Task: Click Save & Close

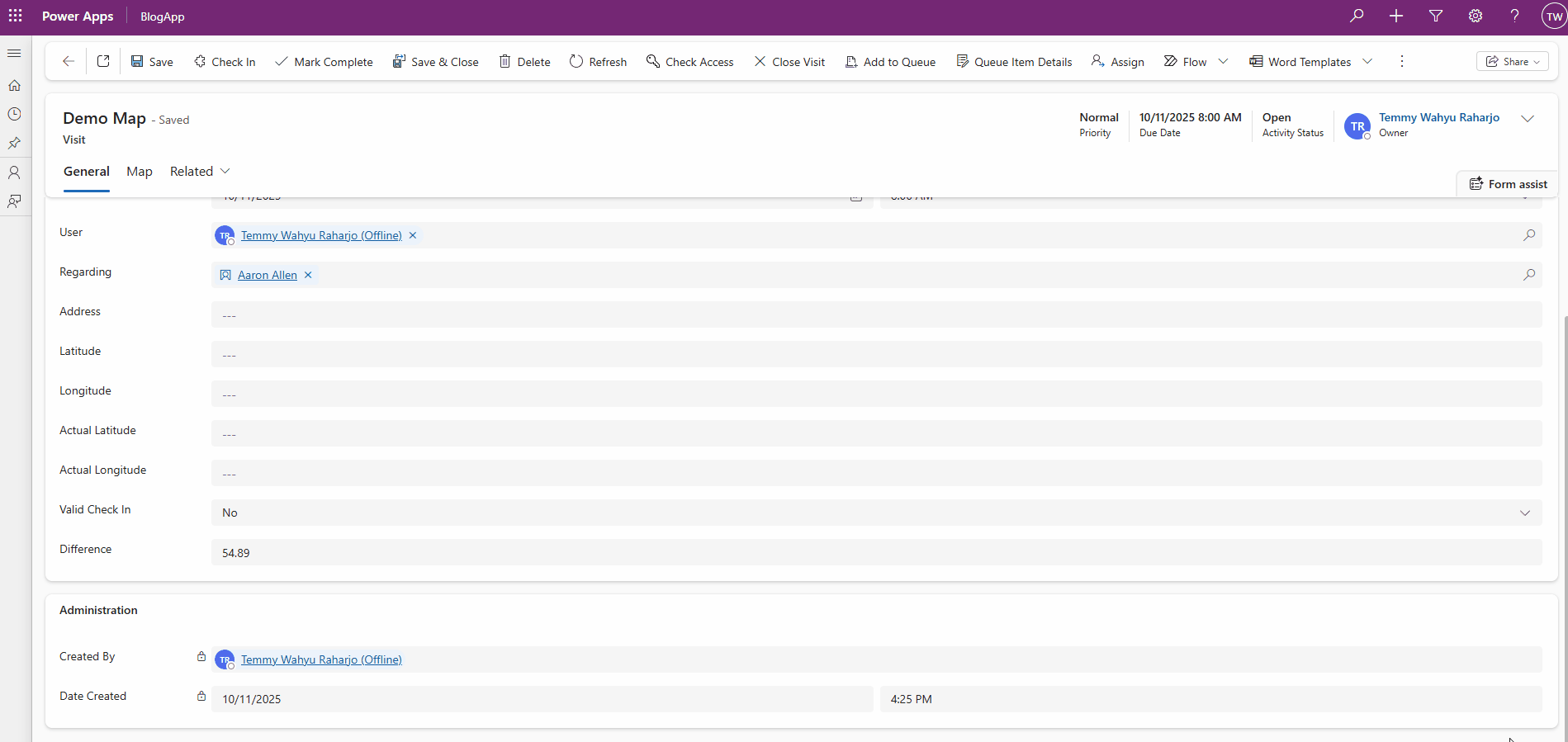Action: pyautogui.click(x=436, y=62)
